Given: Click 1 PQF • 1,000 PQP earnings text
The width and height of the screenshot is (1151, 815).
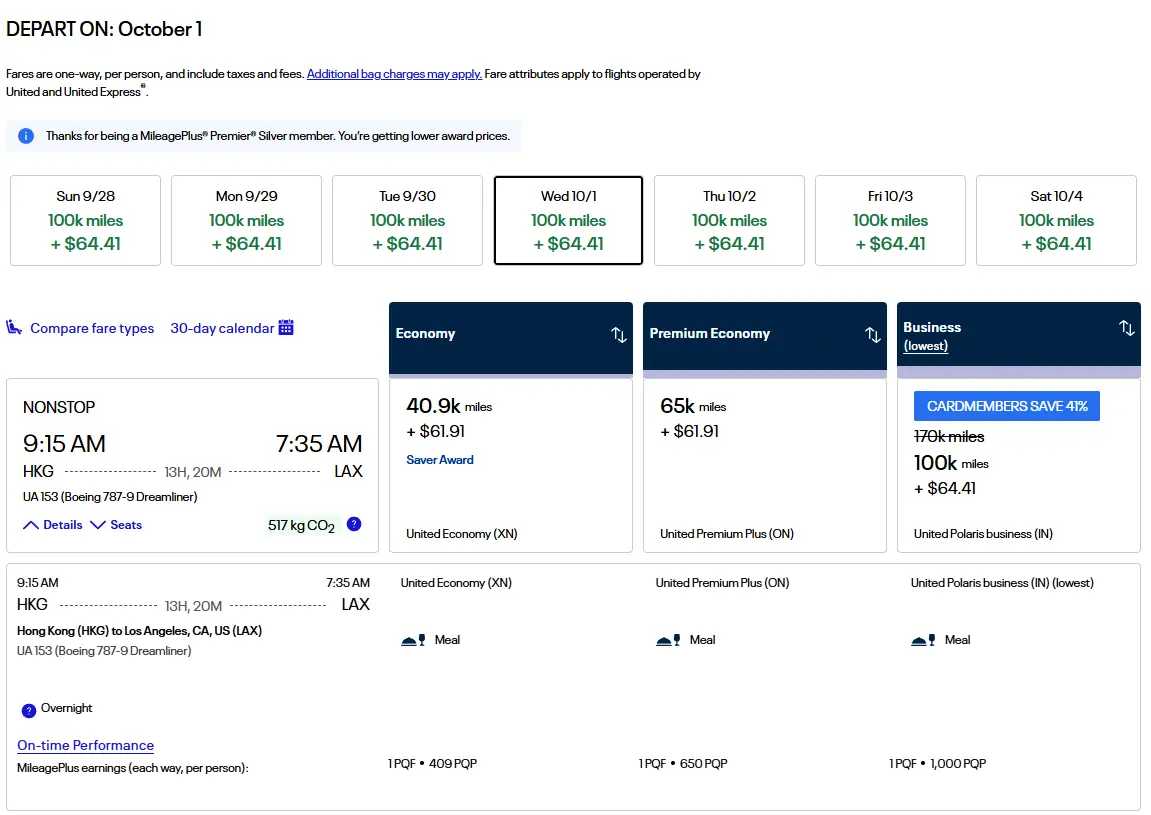Looking at the screenshot, I should pos(937,764).
